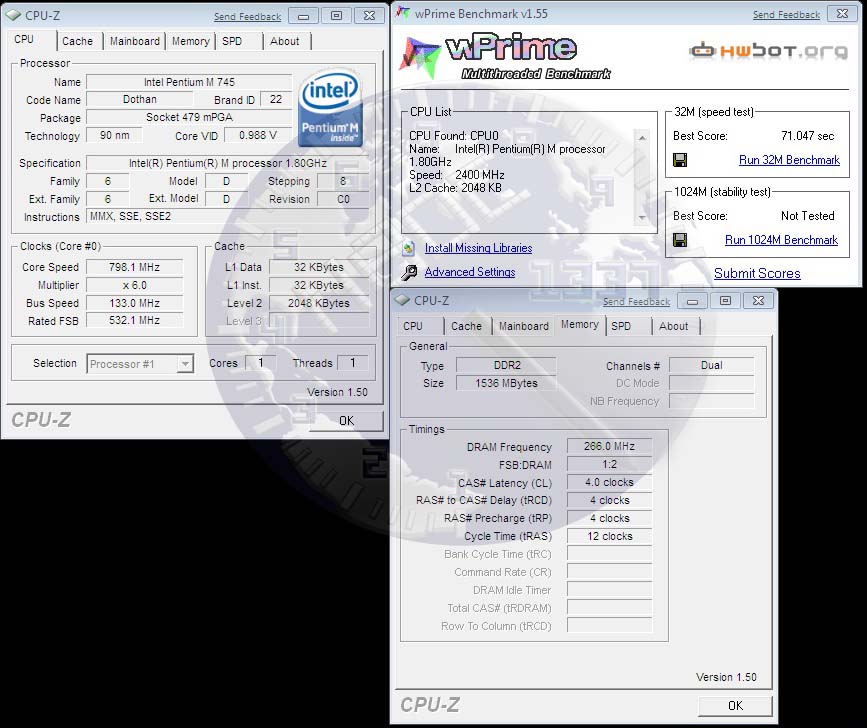Close the left CPU-Z window
This screenshot has width=867, height=728.
coord(369,16)
